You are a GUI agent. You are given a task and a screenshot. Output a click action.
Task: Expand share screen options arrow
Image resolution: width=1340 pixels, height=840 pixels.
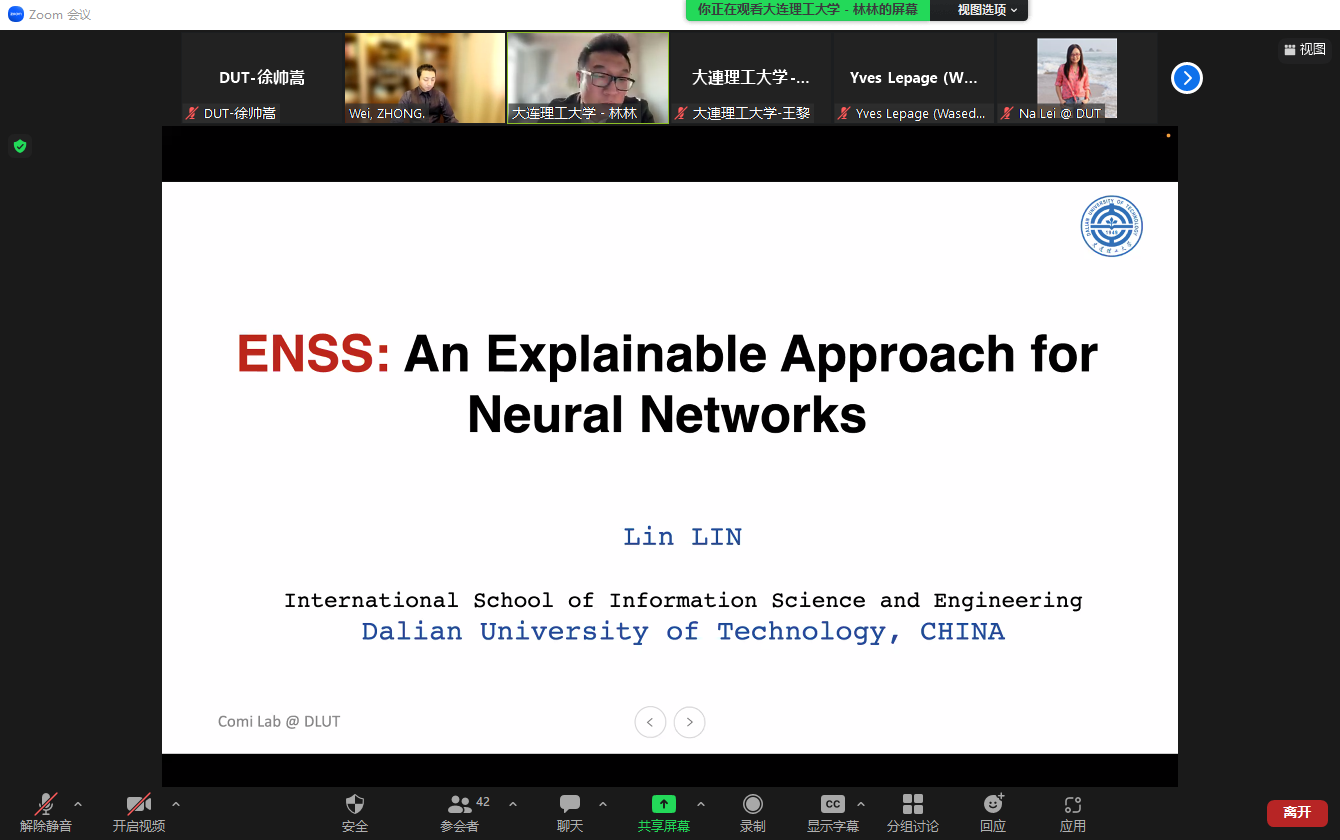pyautogui.click(x=701, y=804)
